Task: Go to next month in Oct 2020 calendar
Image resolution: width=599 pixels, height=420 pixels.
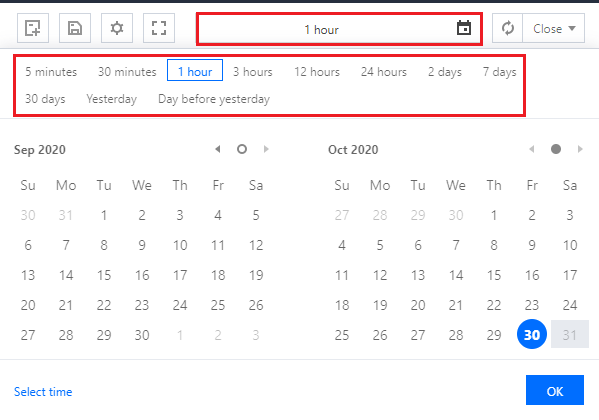Action: pyautogui.click(x=580, y=149)
